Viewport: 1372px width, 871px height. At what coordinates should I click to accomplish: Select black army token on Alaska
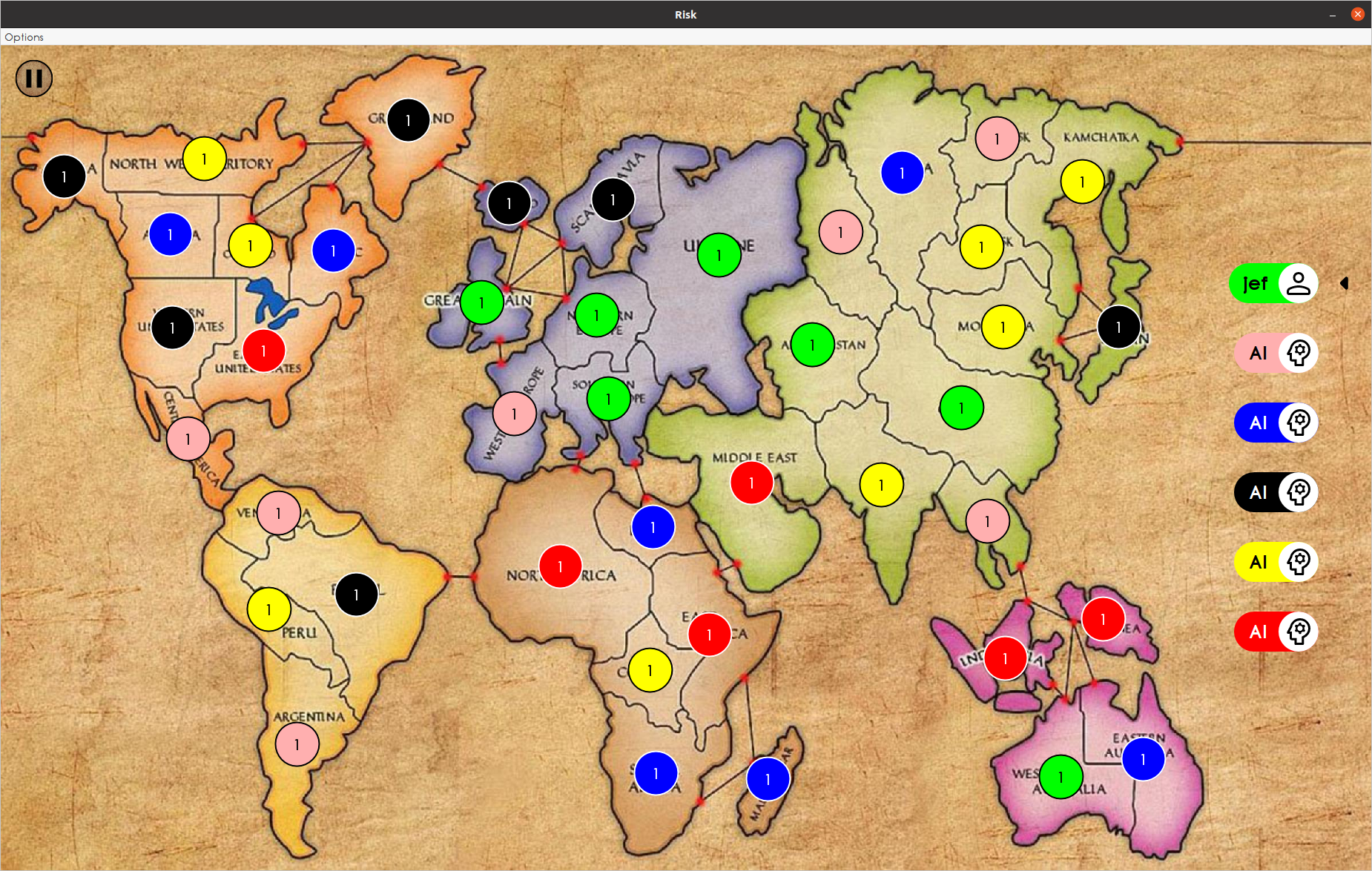pos(64,176)
